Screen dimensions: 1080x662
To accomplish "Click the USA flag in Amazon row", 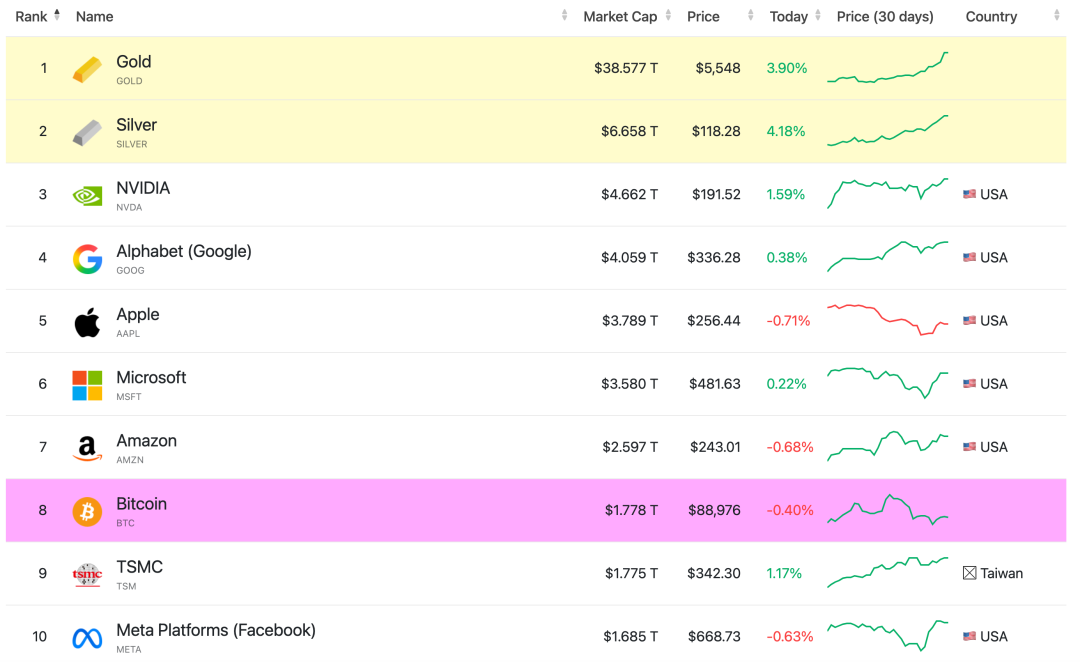I will (969, 447).
